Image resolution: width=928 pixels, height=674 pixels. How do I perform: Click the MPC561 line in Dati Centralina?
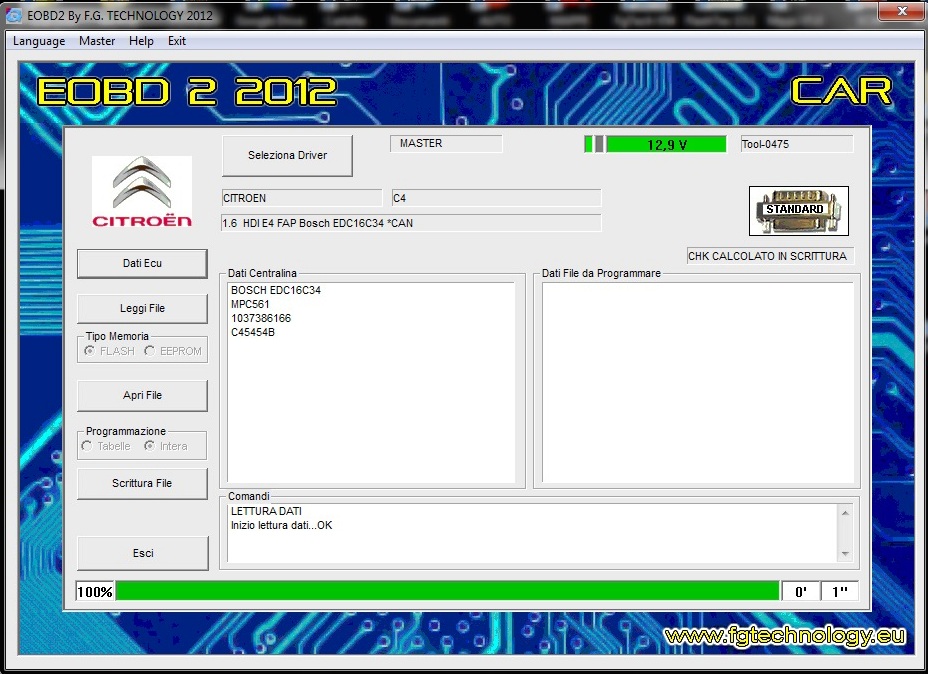coord(250,304)
